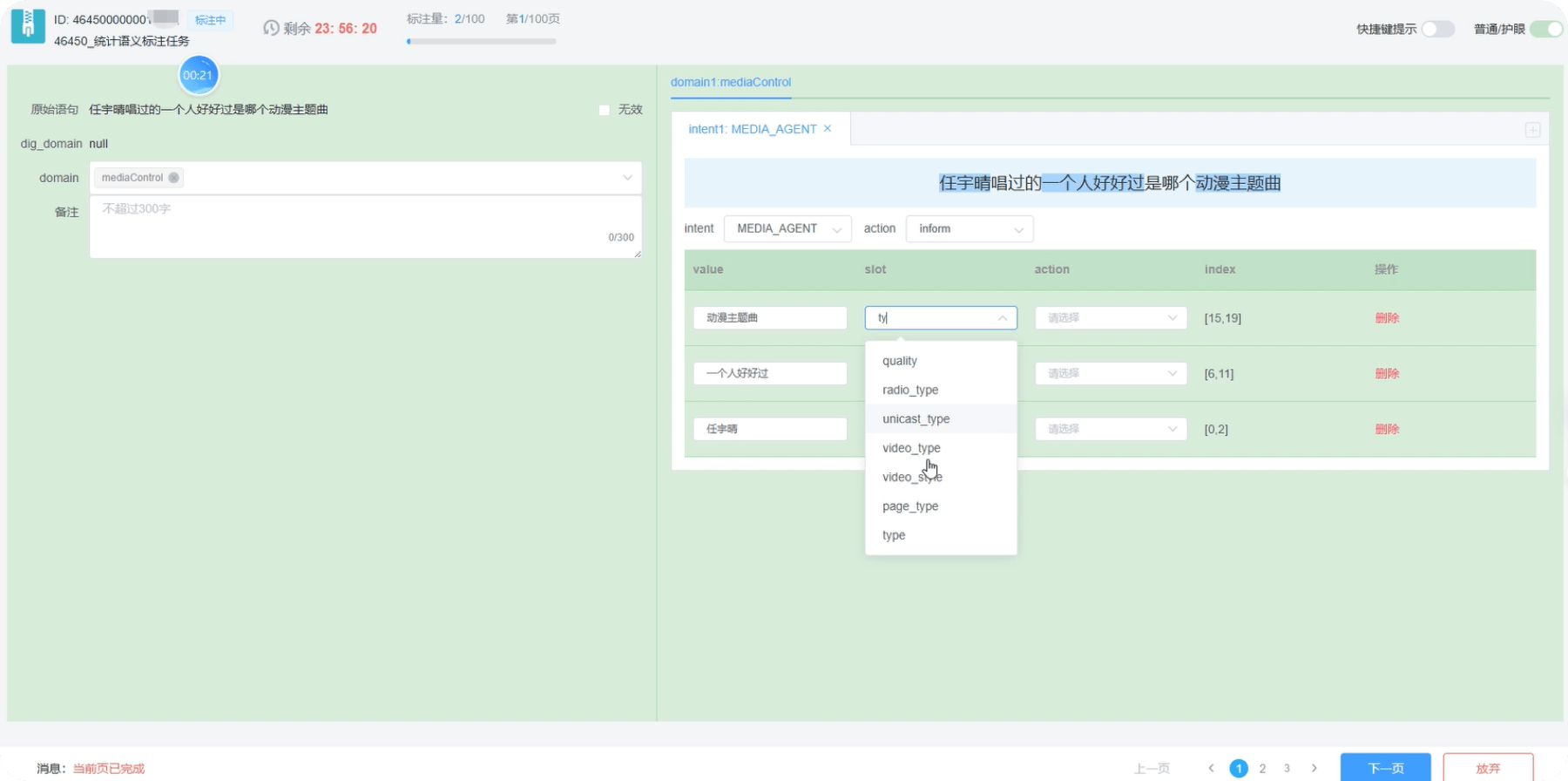Click into the 备注 remarks text area
Viewport: 1568px width, 781px height.
coord(366,227)
